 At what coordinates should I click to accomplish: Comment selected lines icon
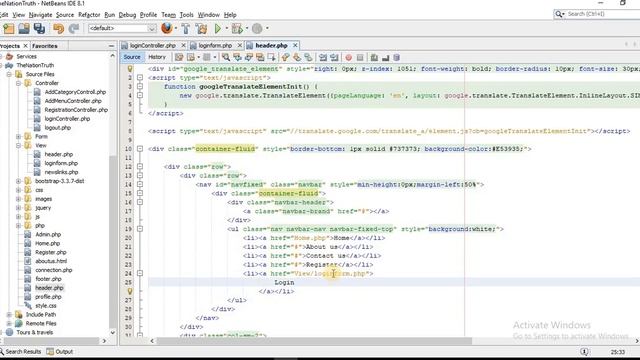(x=374, y=57)
